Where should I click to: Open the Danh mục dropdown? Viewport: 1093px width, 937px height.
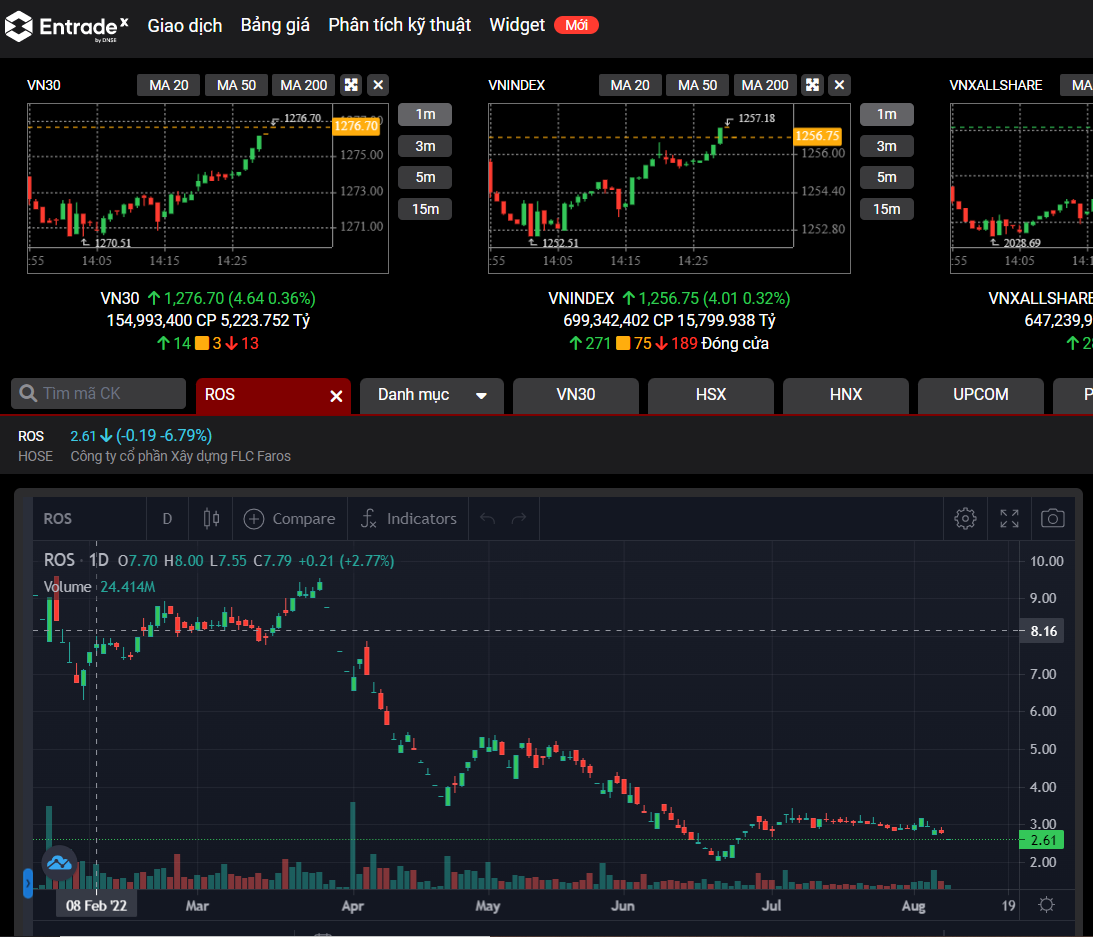point(433,395)
